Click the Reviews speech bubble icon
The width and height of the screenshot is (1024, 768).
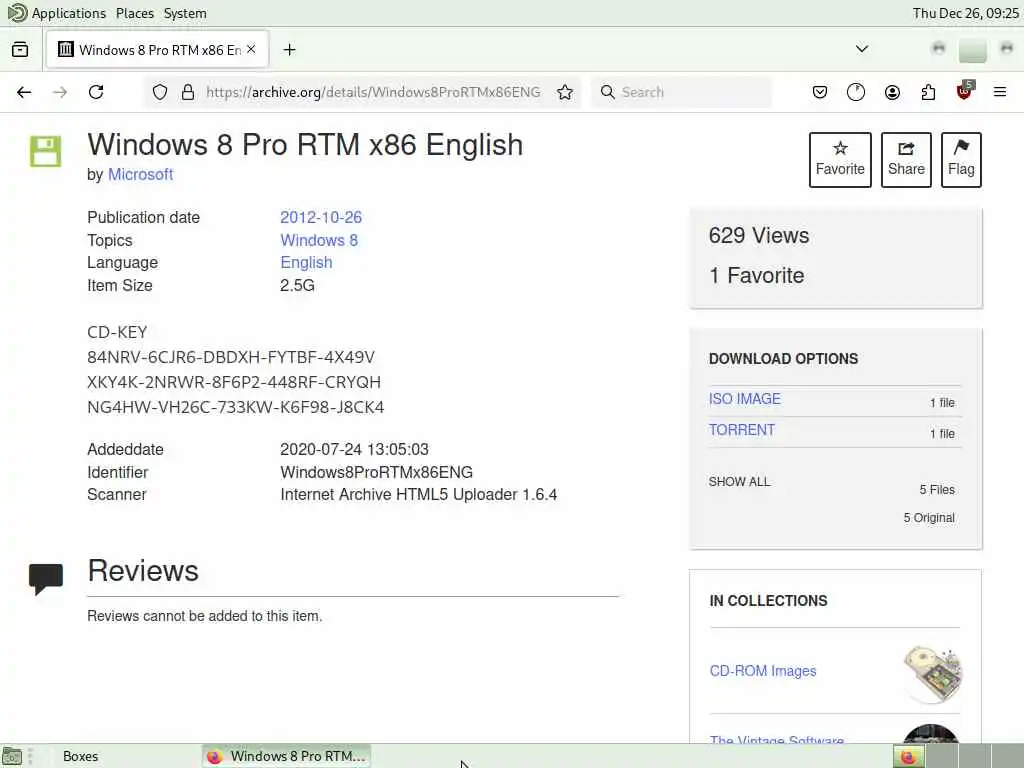click(x=46, y=579)
